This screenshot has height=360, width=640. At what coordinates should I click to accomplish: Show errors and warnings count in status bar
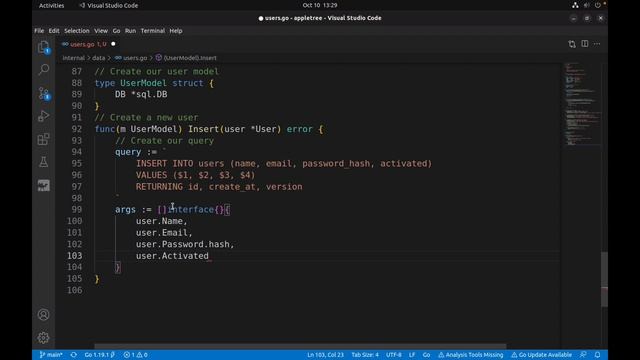136,355
